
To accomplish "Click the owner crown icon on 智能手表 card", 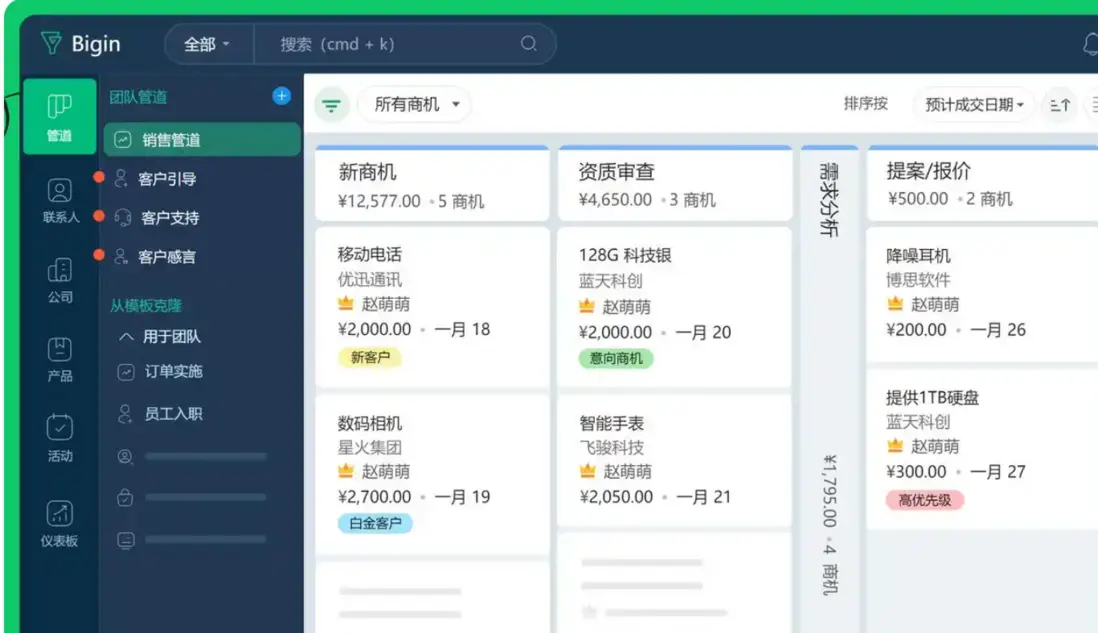I will [588, 471].
